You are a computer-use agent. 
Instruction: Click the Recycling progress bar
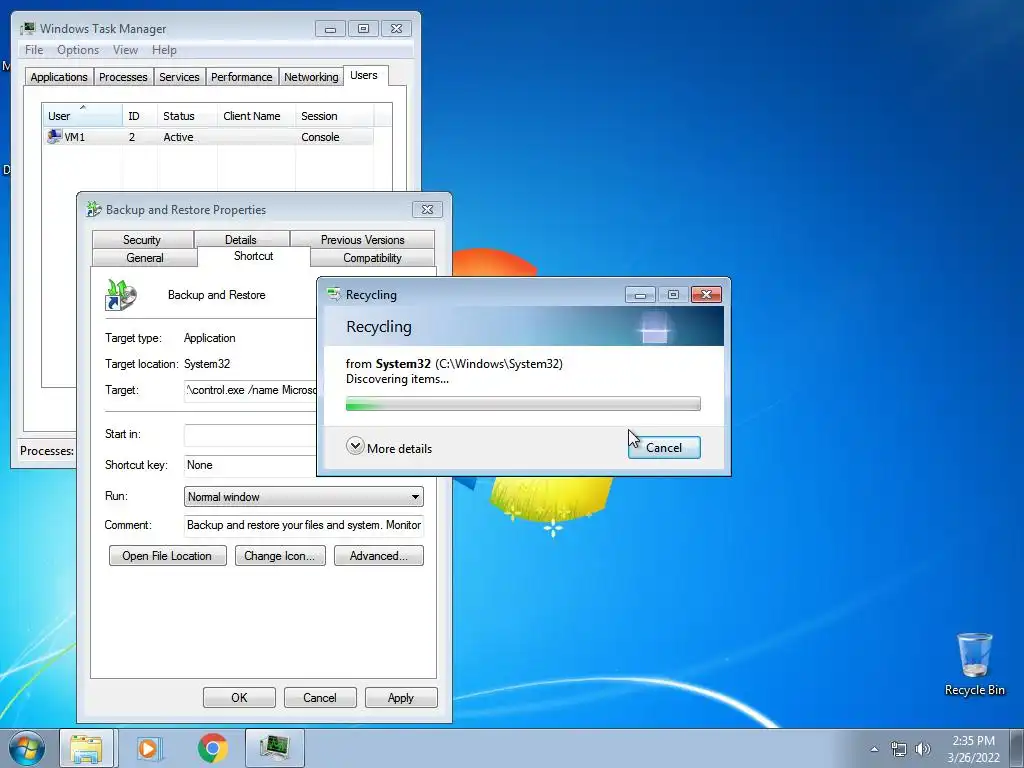click(x=522, y=404)
